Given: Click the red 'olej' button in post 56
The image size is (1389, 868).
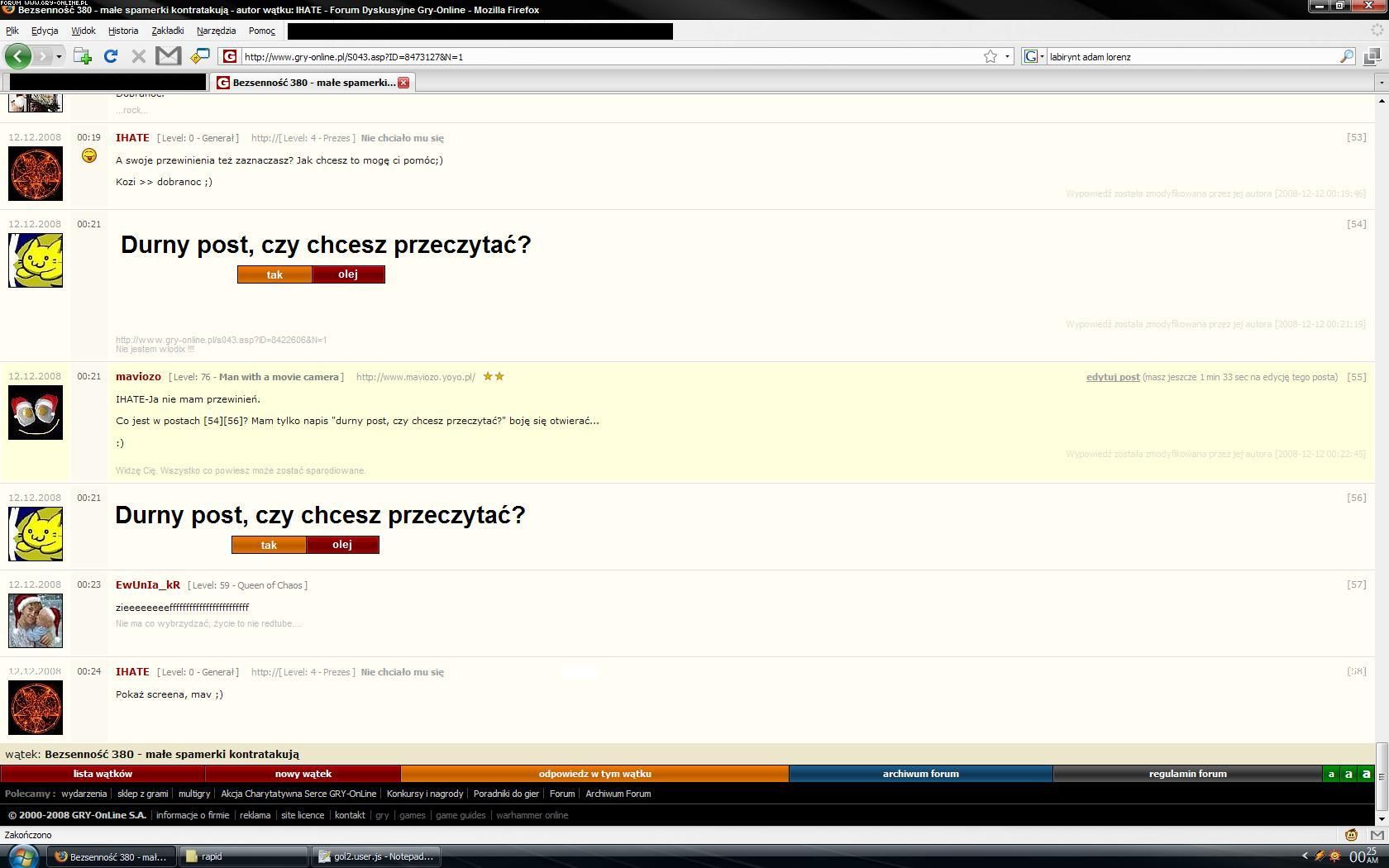Looking at the screenshot, I should 342,545.
